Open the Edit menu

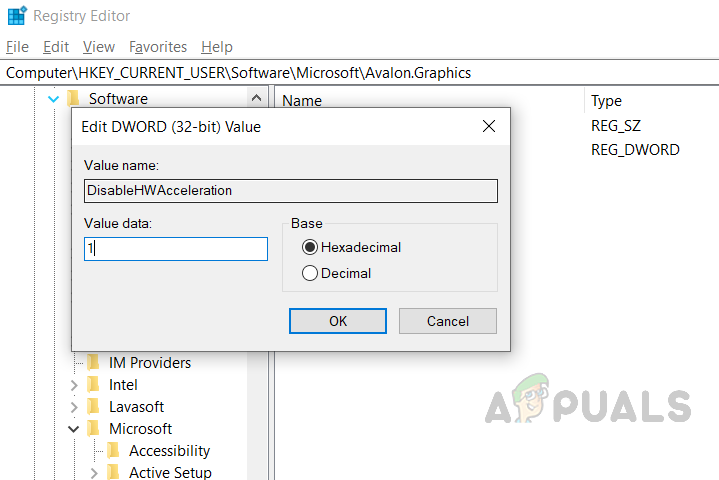[56, 47]
